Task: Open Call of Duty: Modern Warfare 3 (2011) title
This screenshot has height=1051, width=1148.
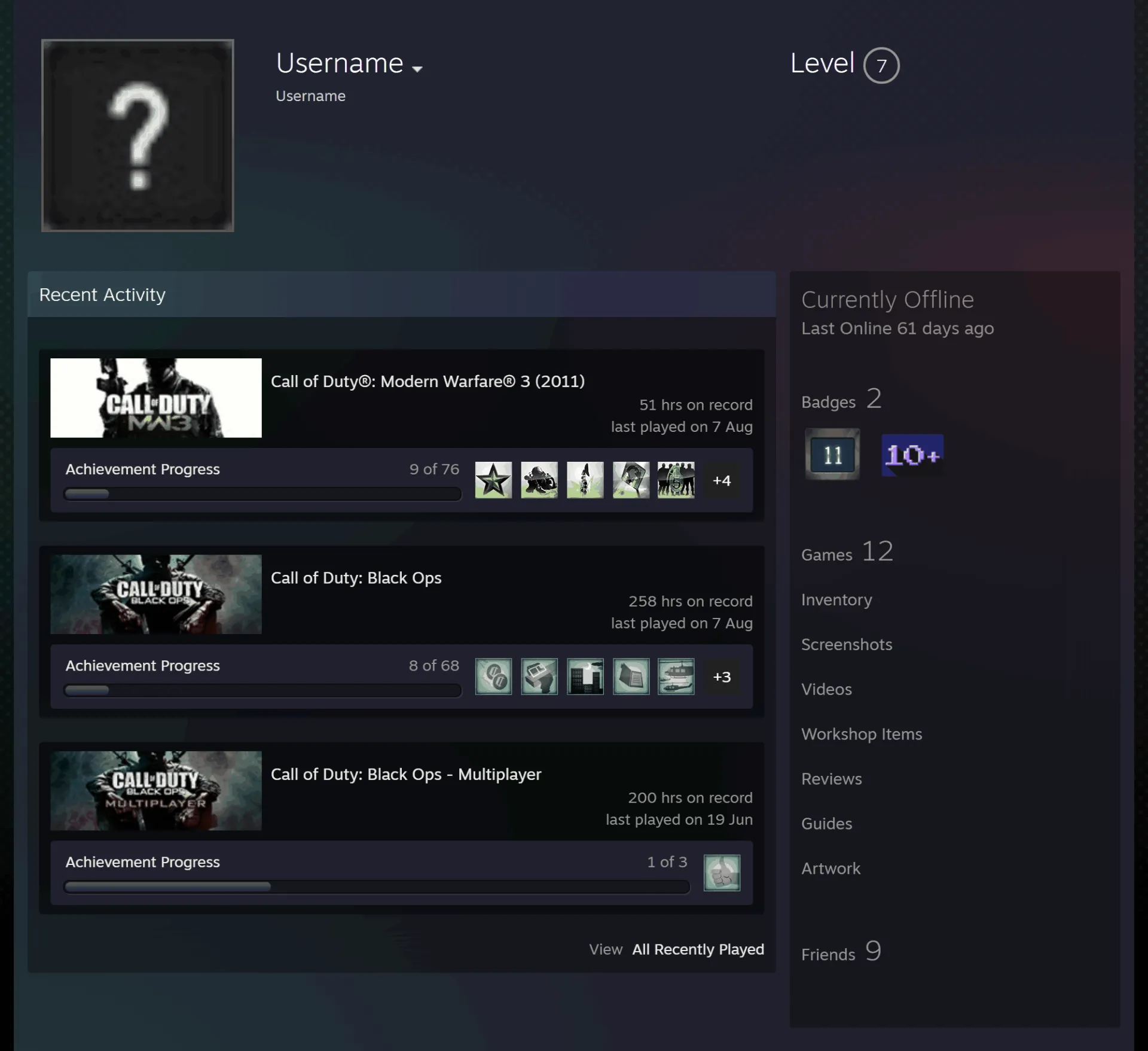Action: [x=428, y=381]
